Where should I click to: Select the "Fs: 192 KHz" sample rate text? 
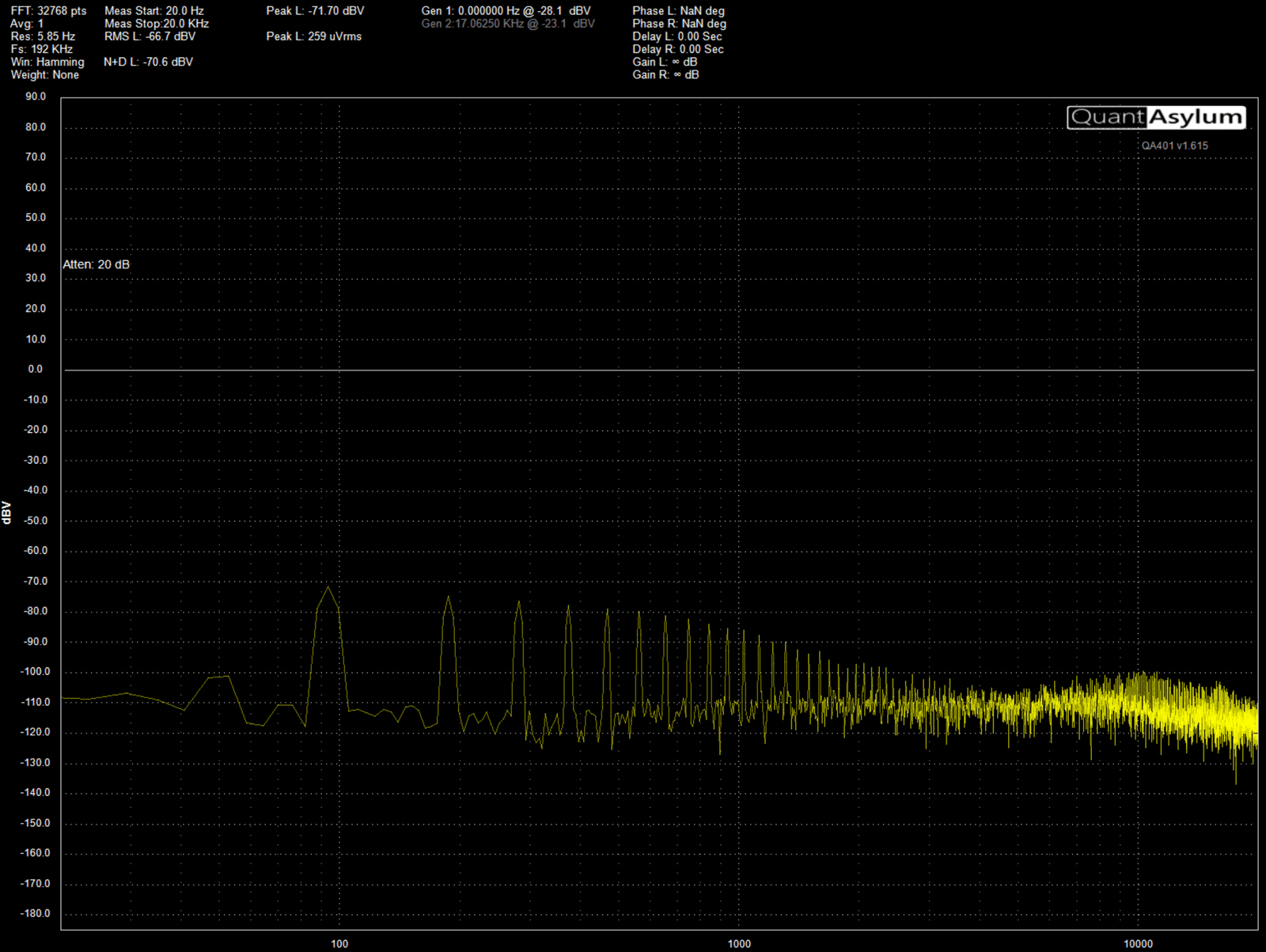[41, 49]
